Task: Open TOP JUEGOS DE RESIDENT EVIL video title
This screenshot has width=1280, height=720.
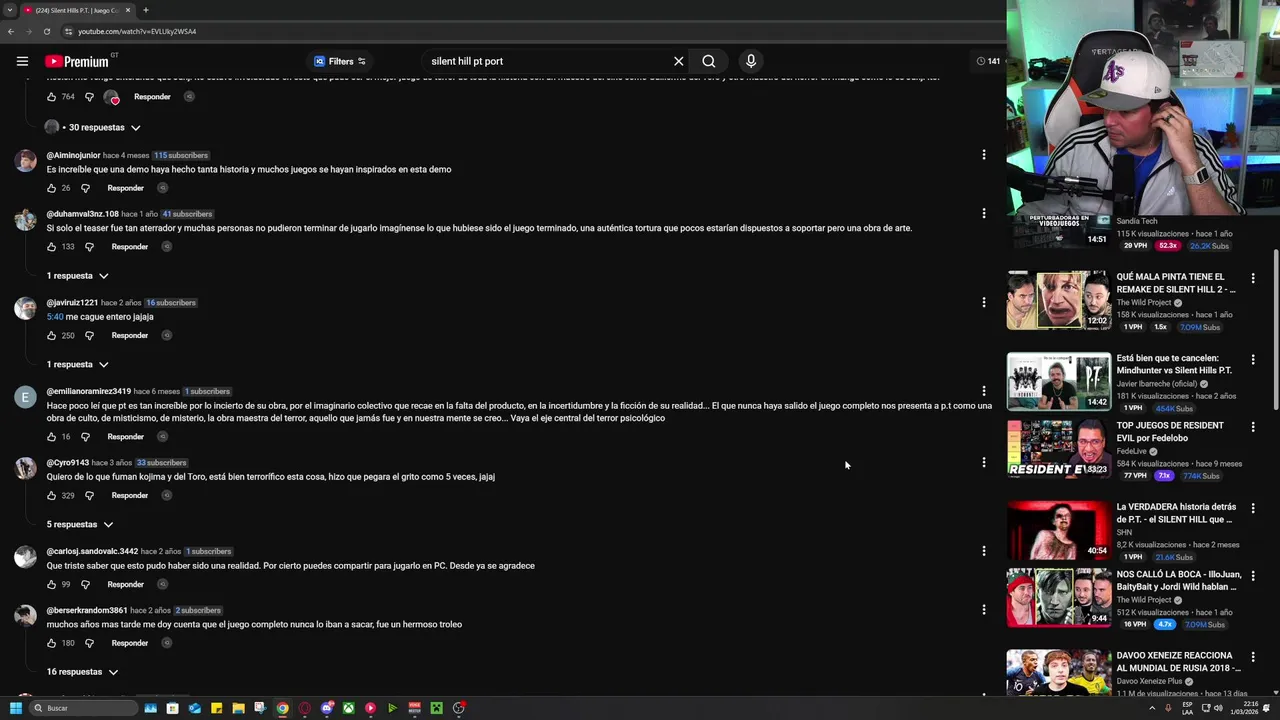Action: (x=1170, y=432)
